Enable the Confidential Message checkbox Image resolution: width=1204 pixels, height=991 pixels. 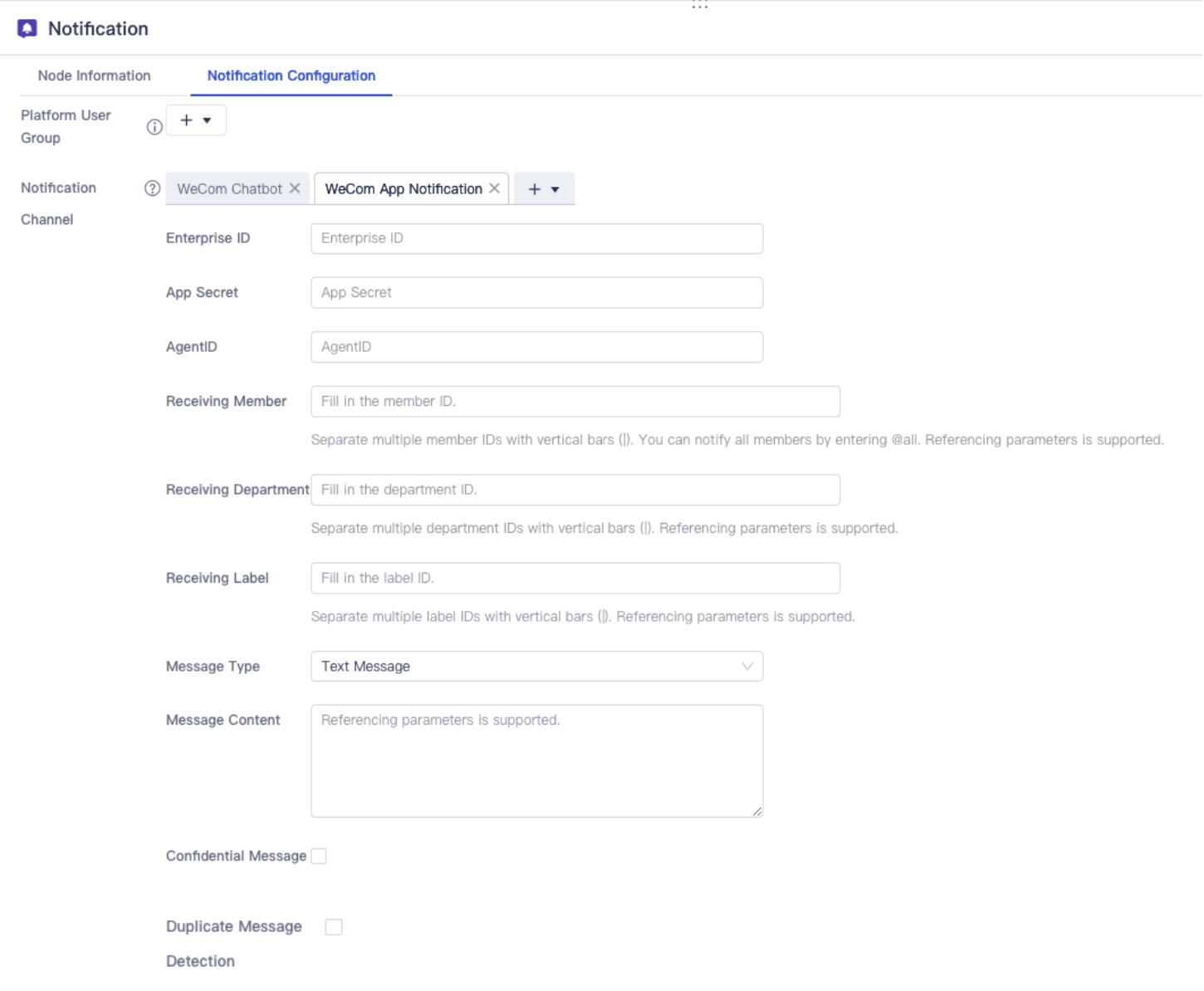pyautogui.click(x=319, y=857)
